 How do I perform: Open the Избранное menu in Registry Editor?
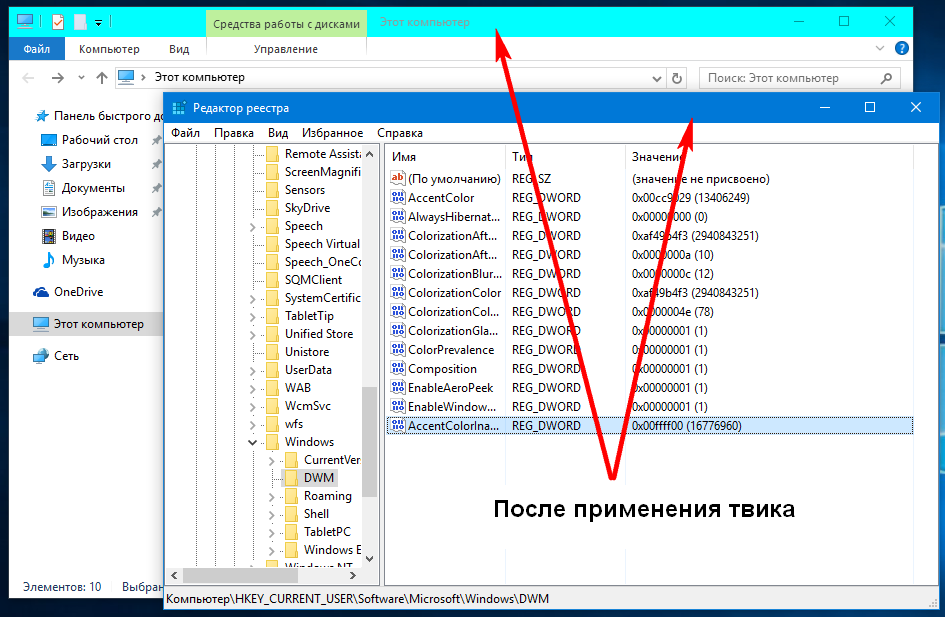(x=333, y=133)
